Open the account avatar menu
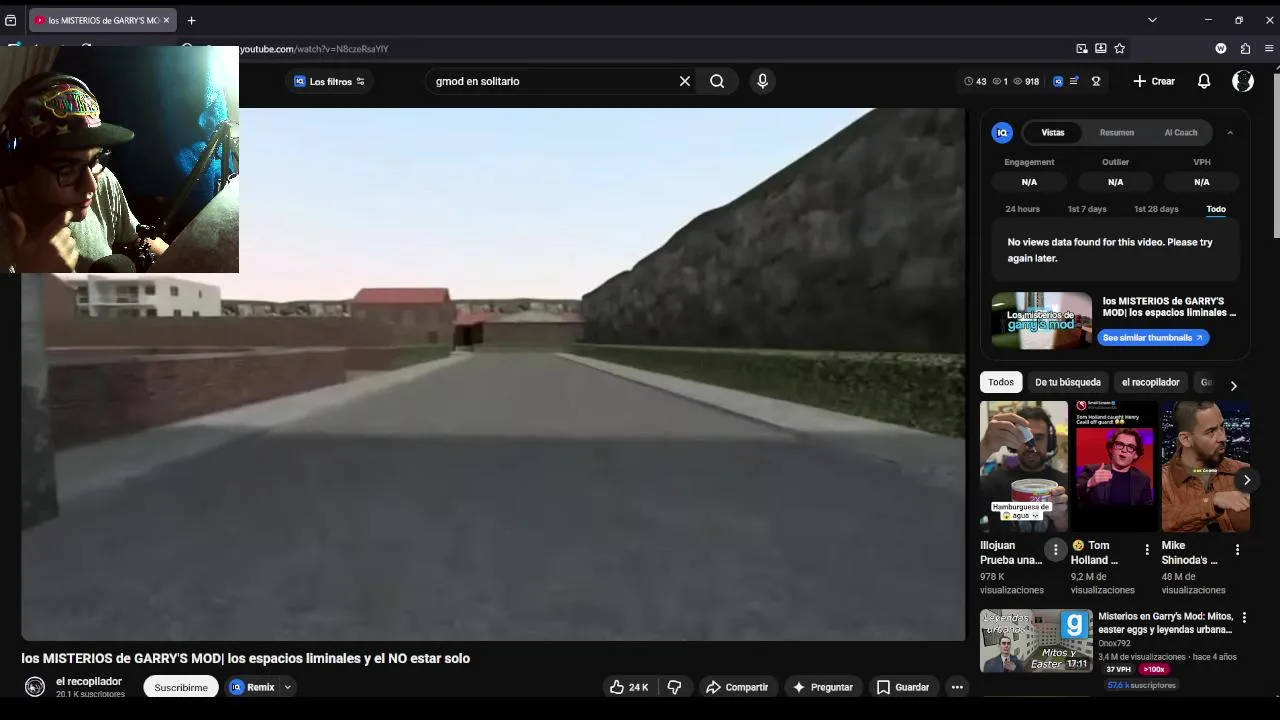 click(1243, 81)
